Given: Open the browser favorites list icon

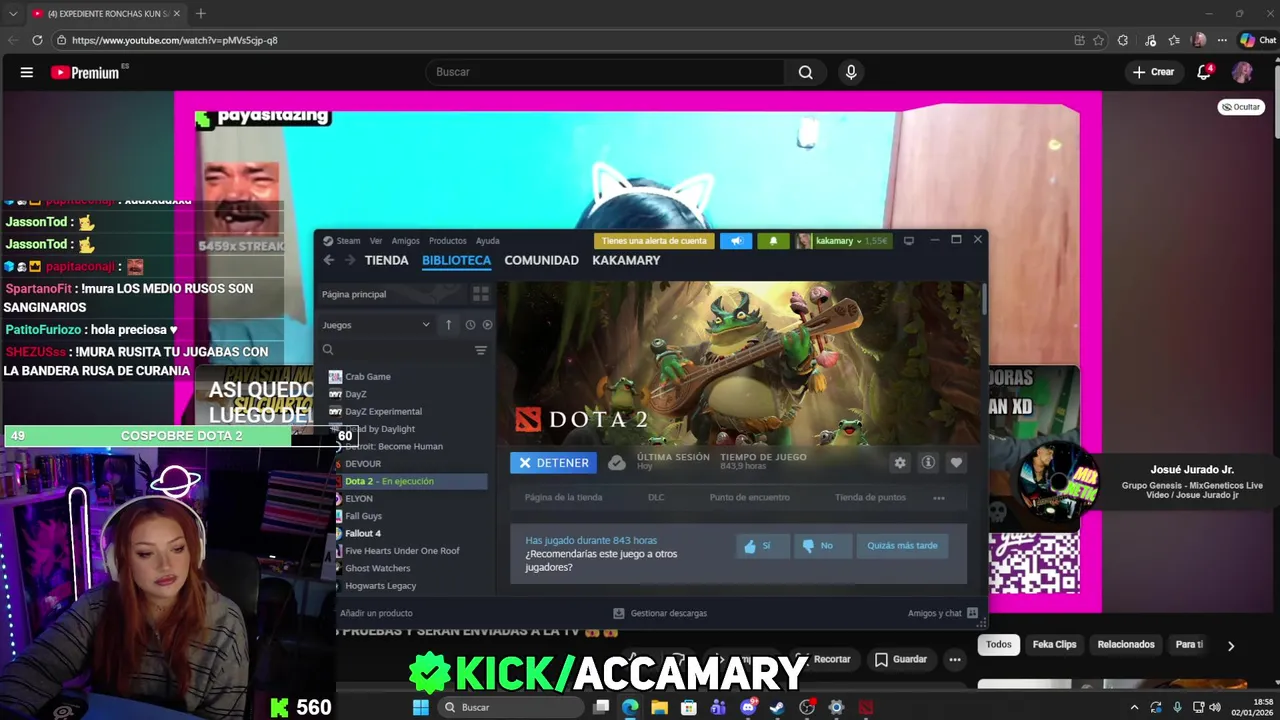Looking at the screenshot, I should [x=1174, y=40].
